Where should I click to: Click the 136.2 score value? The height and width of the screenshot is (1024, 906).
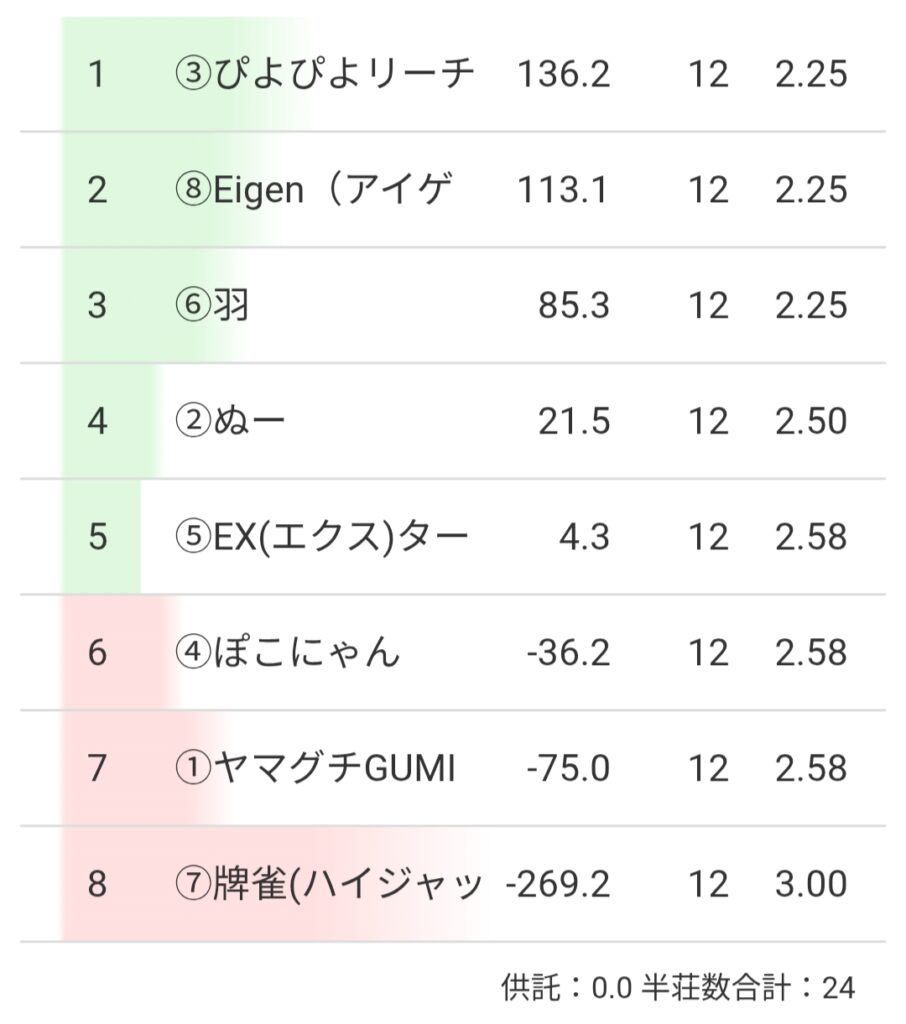pos(564,74)
